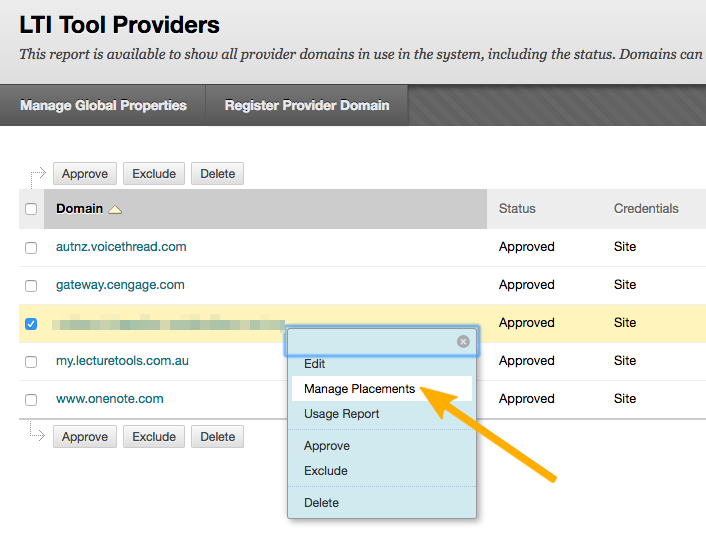Screen dimensions: 706x533
Task: Open Usage Report from context menu
Action: [x=341, y=414]
